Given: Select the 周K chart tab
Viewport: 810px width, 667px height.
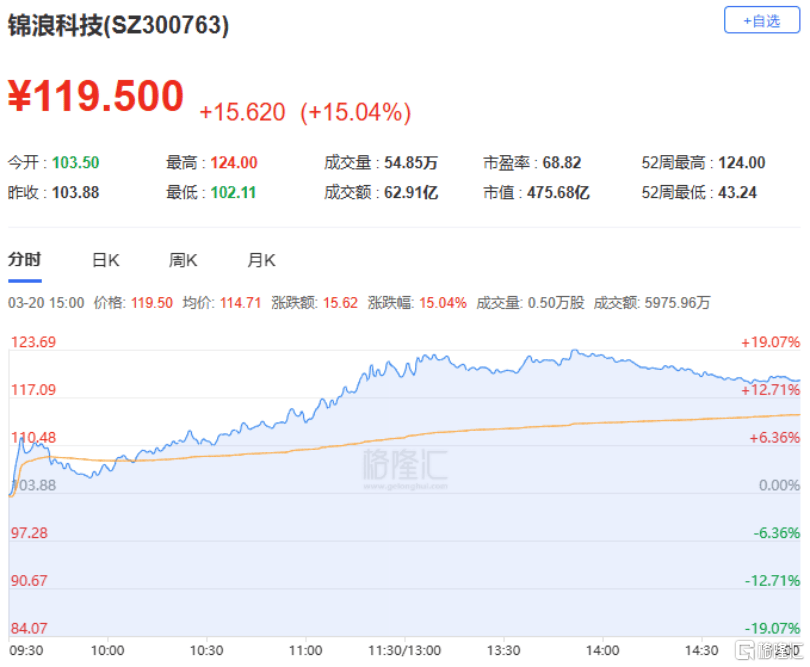Looking at the screenshot, I should (183, 260).
